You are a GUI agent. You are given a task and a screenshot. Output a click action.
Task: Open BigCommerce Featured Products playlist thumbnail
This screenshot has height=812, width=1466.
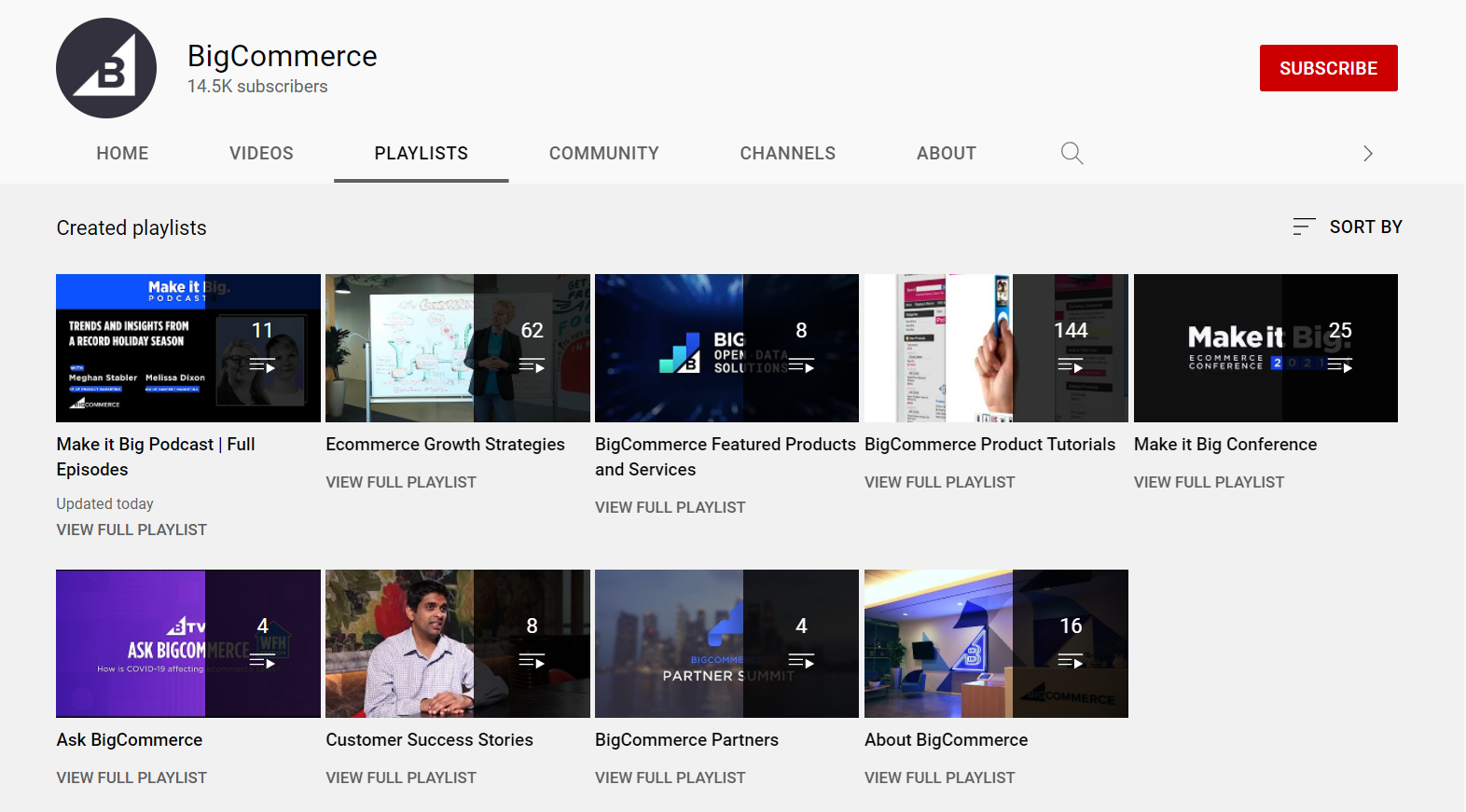(726, 348)
